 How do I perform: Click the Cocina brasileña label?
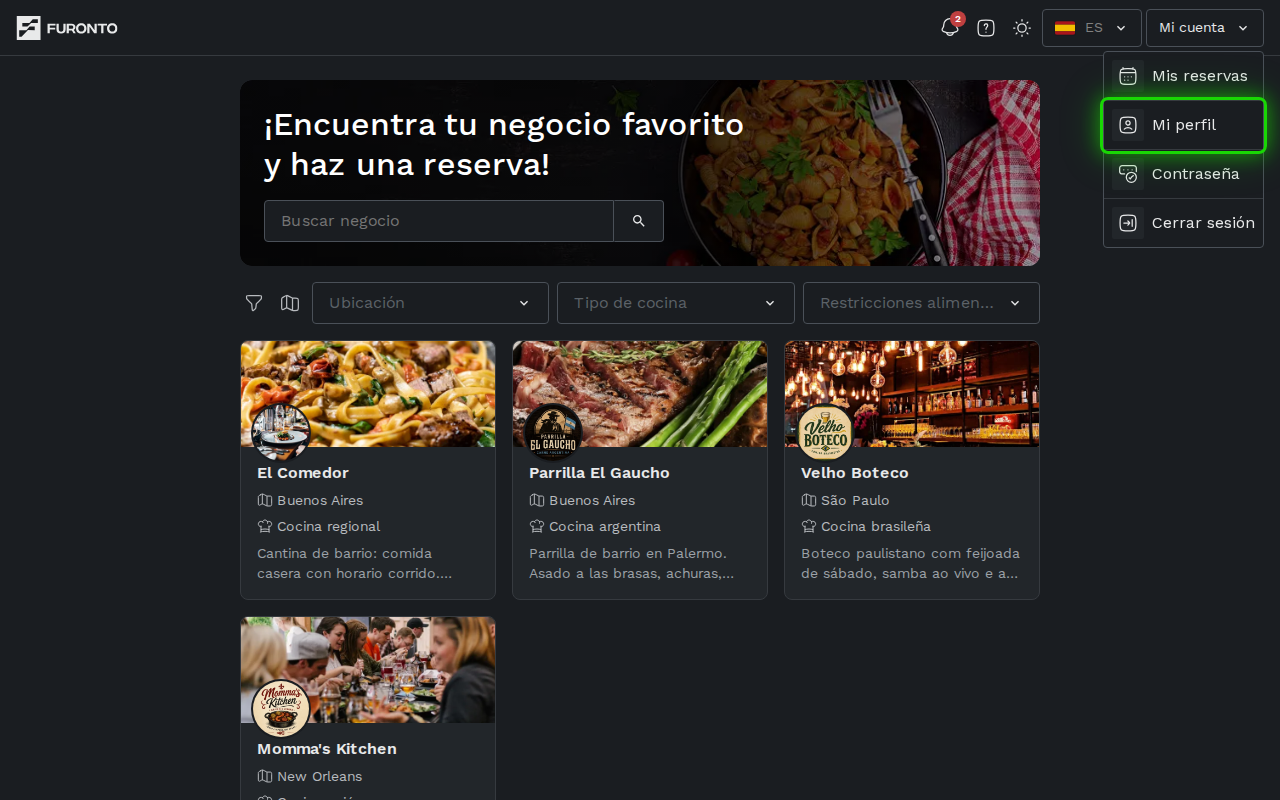(x=876, y=526)
